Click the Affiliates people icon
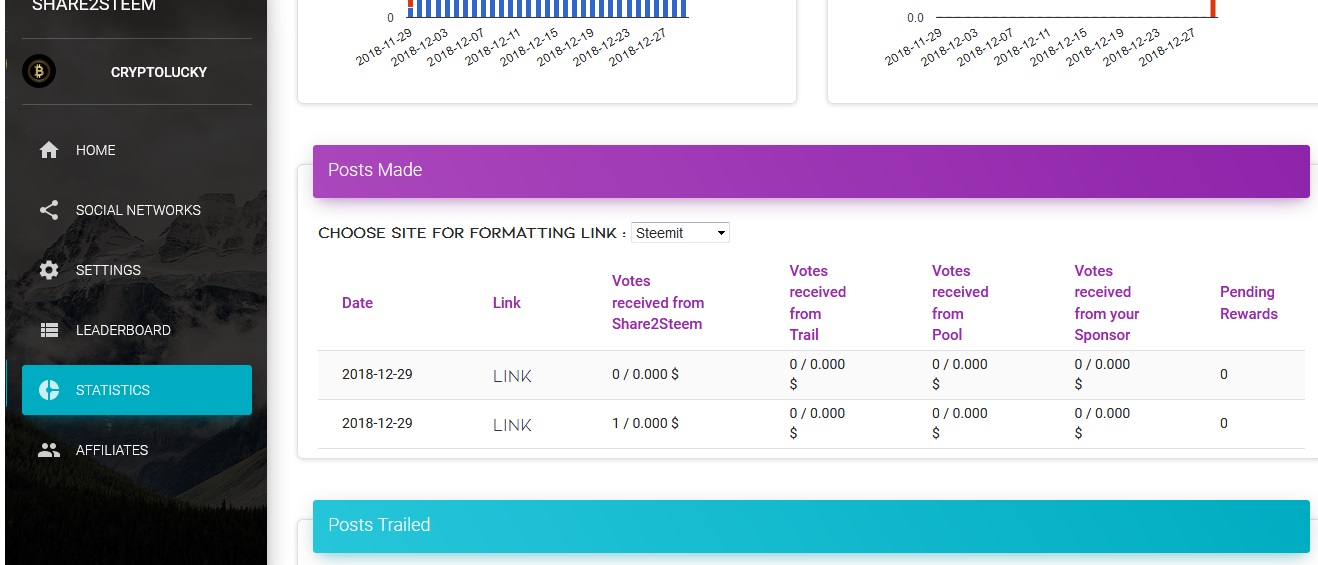The width and height of the screenshot is (1318, 565). point(49,450)
